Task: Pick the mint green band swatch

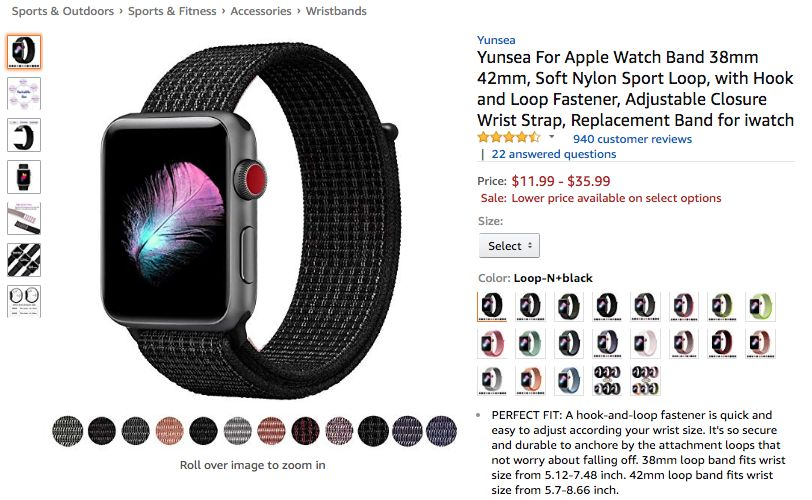Action: point(530,344)
